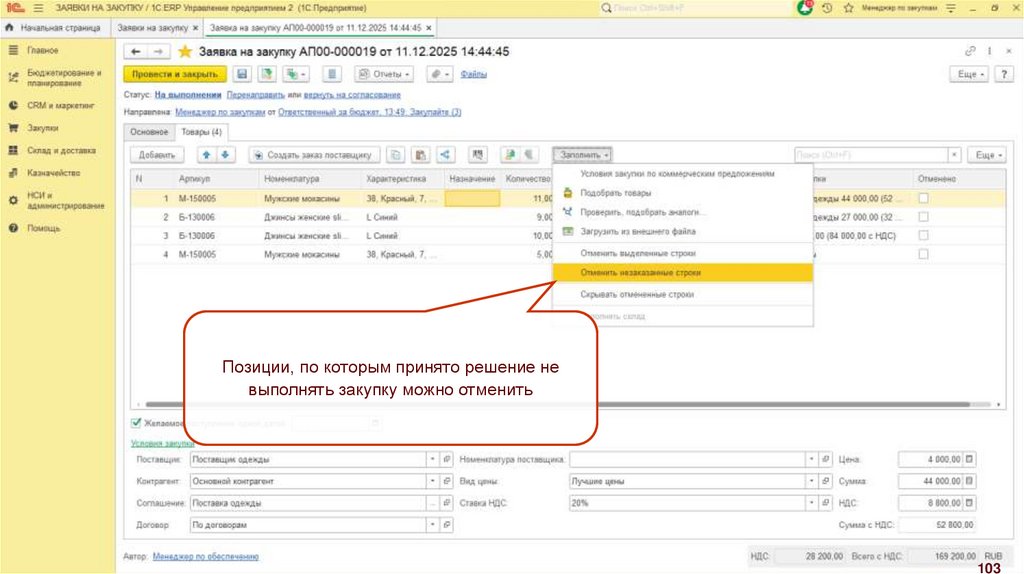This screenshot has width=1024, height=574.
Task: Move row down with the blue down arrow
Action: [225, 155]
